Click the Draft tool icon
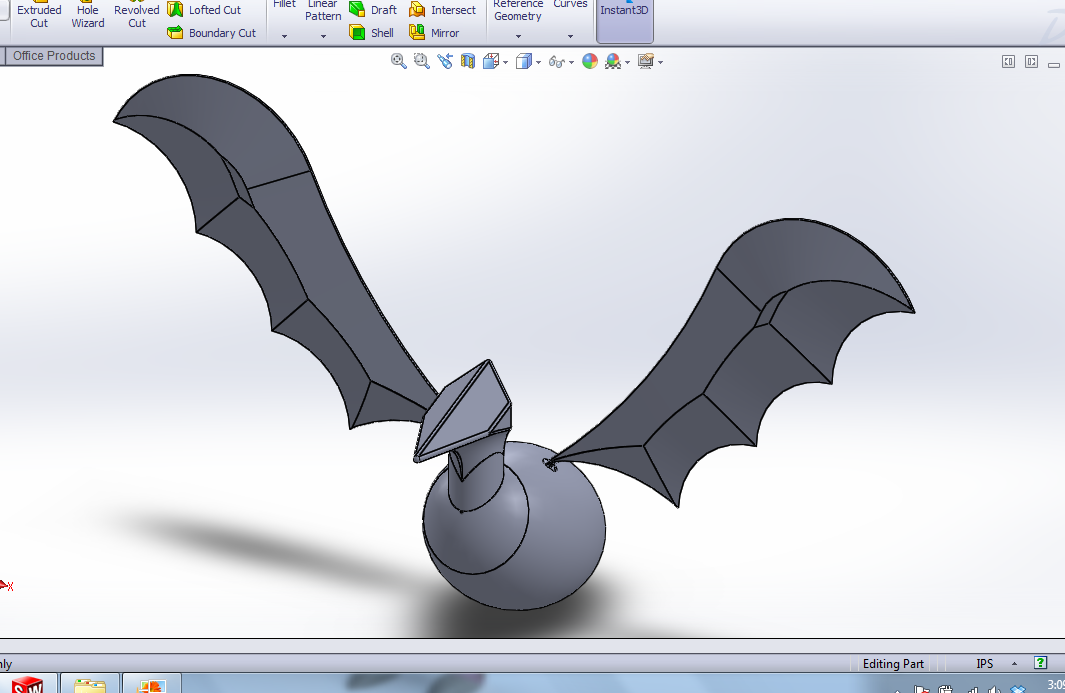Image resolution: width=1065 pixels, height=693 pixels. click(x=357, y=10)
